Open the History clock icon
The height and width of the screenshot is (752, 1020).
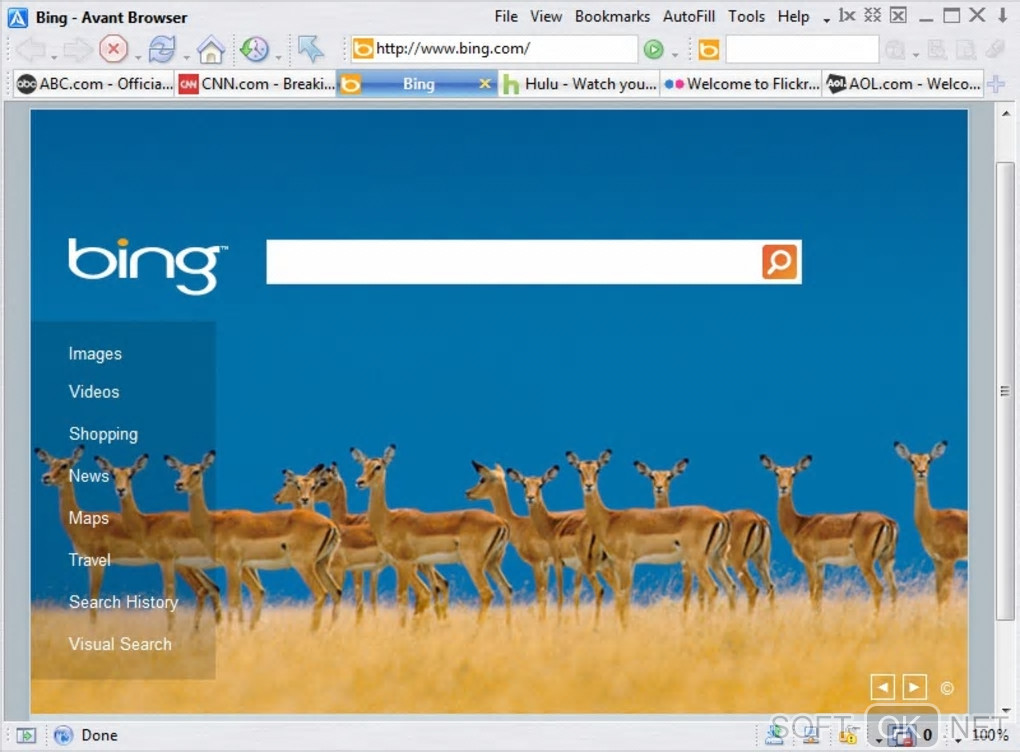[x=254, y=49]
